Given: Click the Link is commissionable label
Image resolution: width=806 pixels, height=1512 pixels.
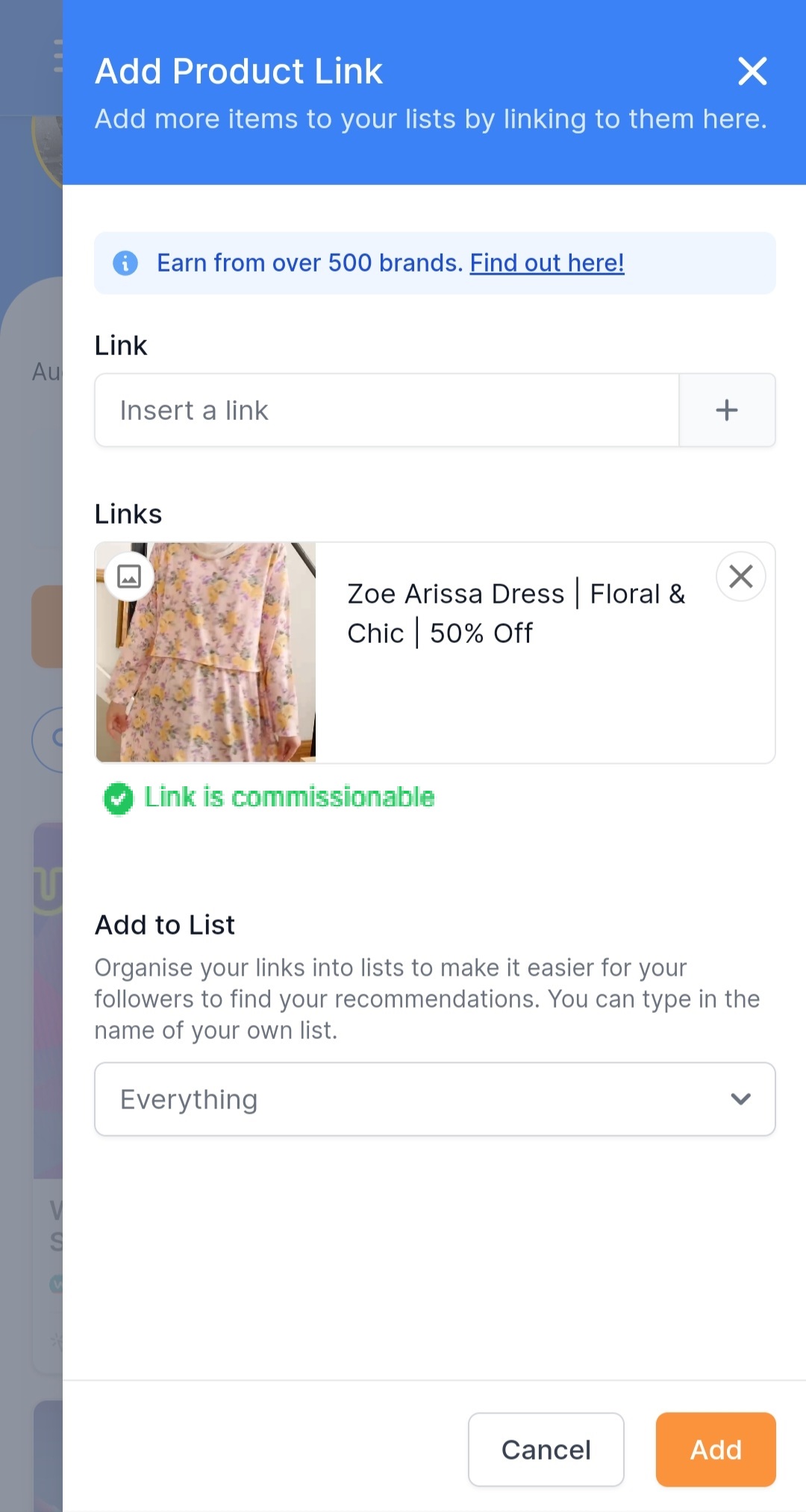Looking at the screenshot, I should pos(290,797).
